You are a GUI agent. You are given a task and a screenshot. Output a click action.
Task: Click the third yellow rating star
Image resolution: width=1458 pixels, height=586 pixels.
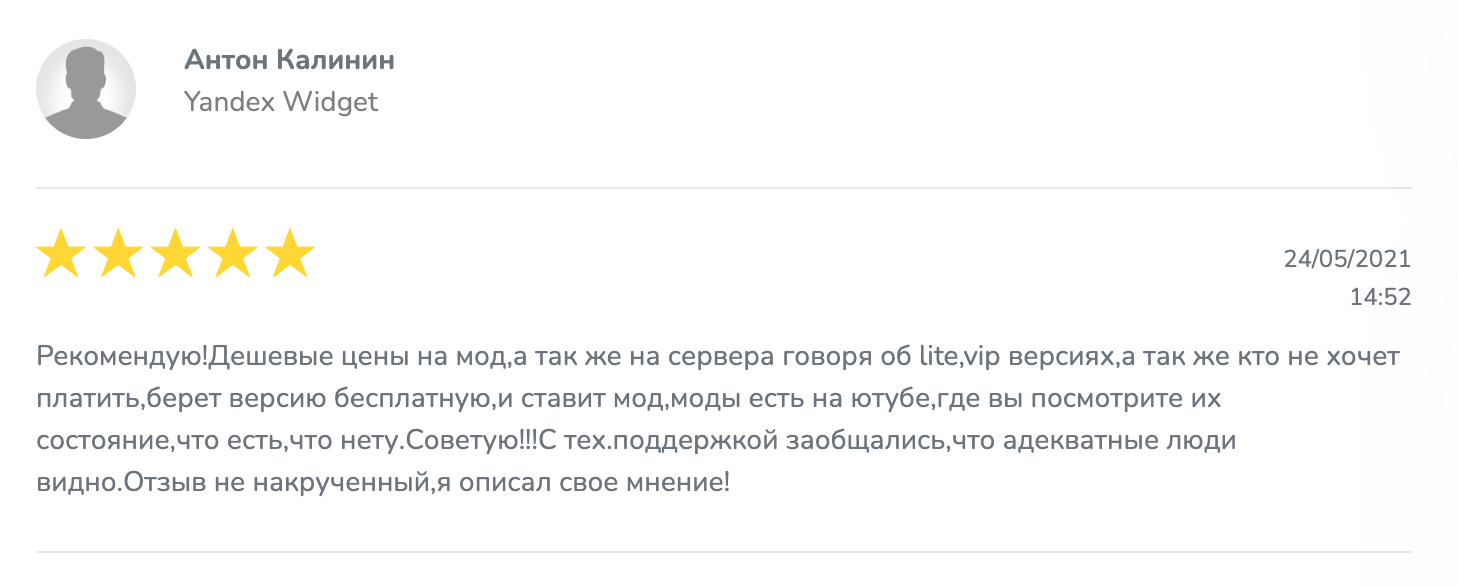pos(175,254)
